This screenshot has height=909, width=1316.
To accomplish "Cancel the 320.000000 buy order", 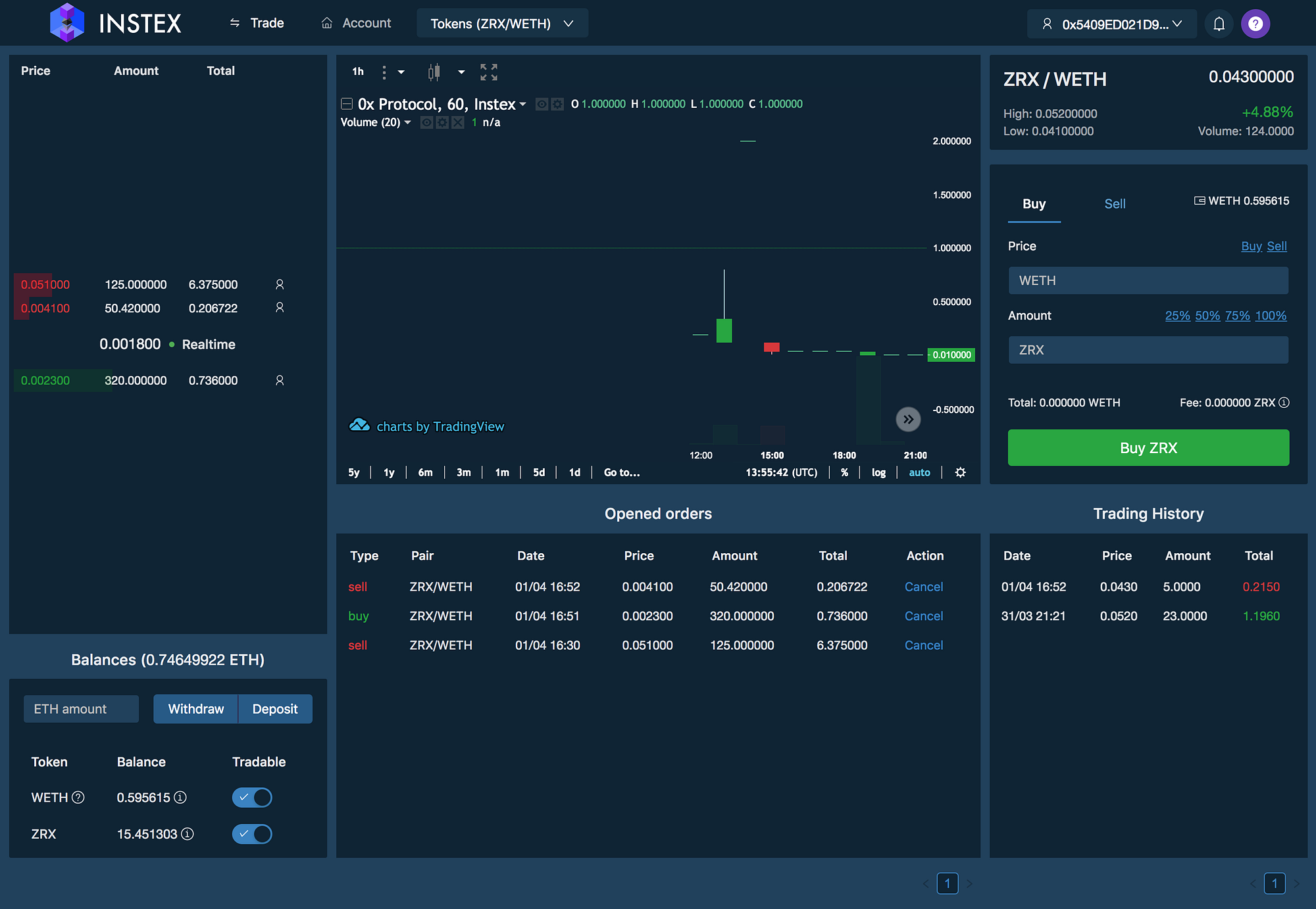I will click(x=923, y=616).
